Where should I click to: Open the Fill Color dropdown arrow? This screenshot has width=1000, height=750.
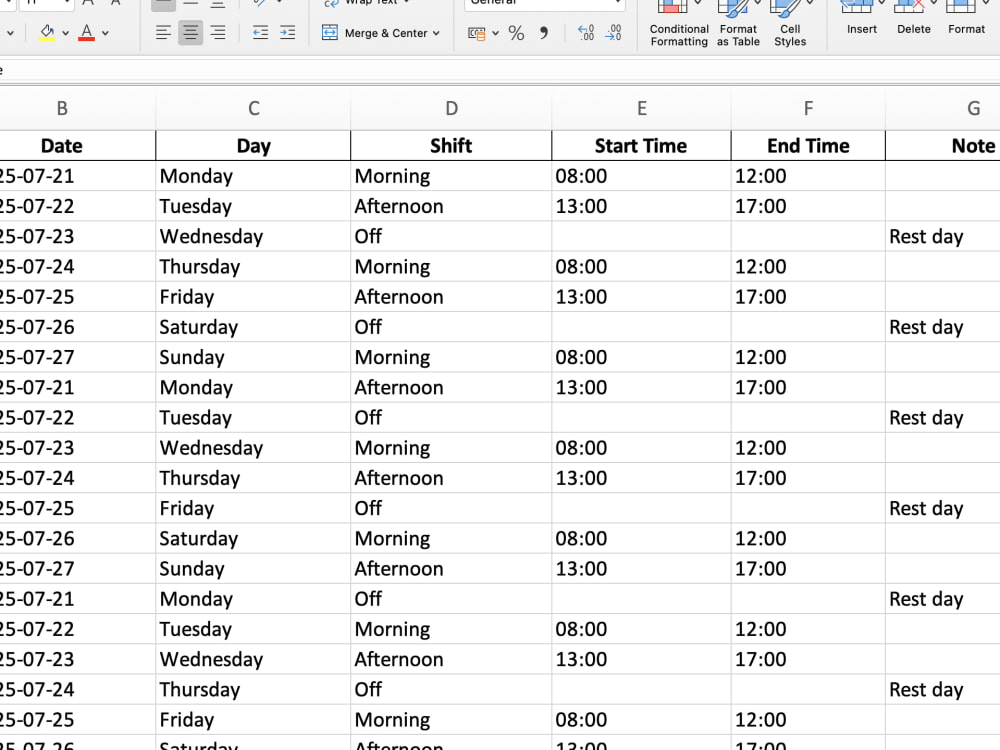pos(65,33)
